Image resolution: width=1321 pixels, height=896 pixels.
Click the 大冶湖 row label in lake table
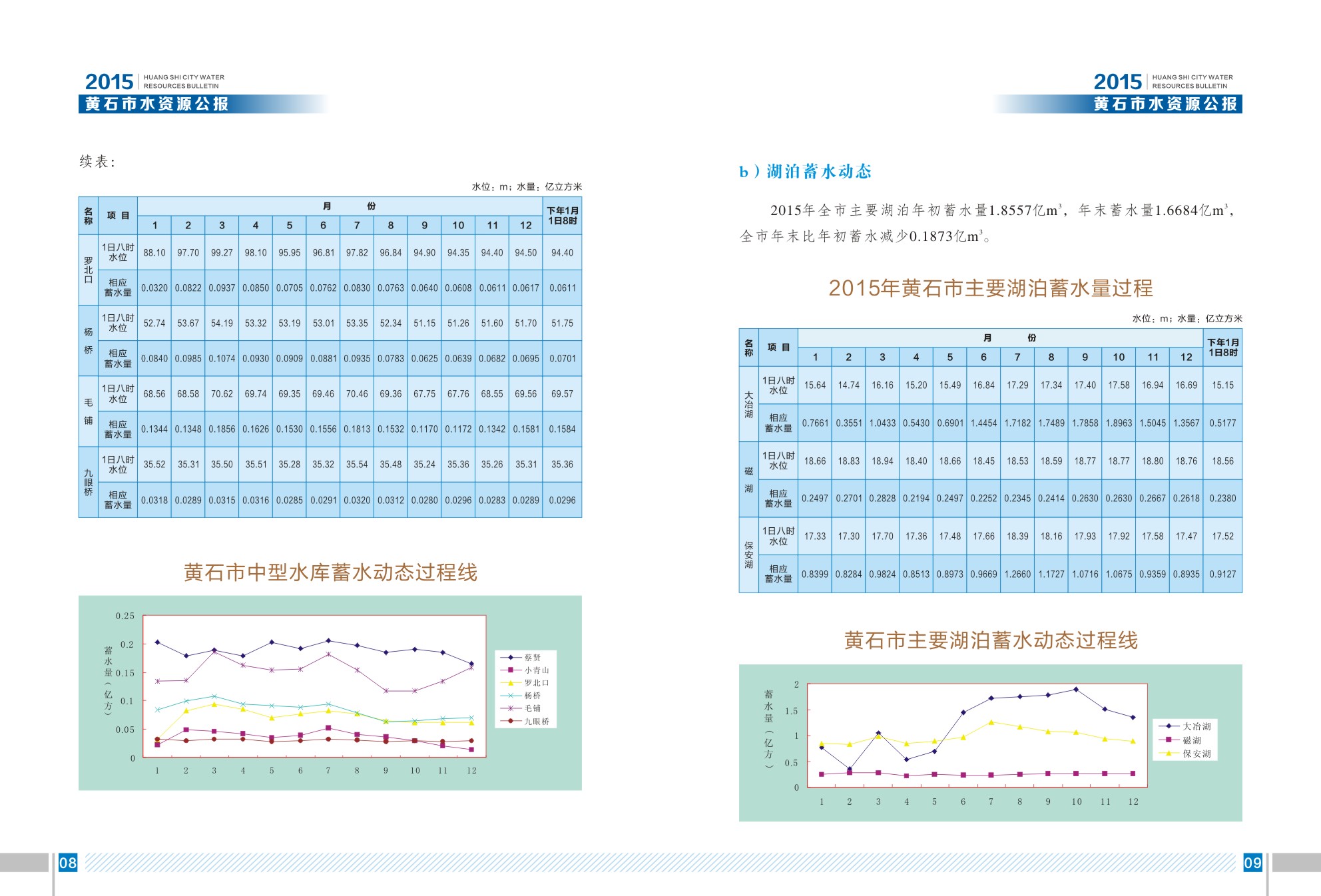(748, 404)
